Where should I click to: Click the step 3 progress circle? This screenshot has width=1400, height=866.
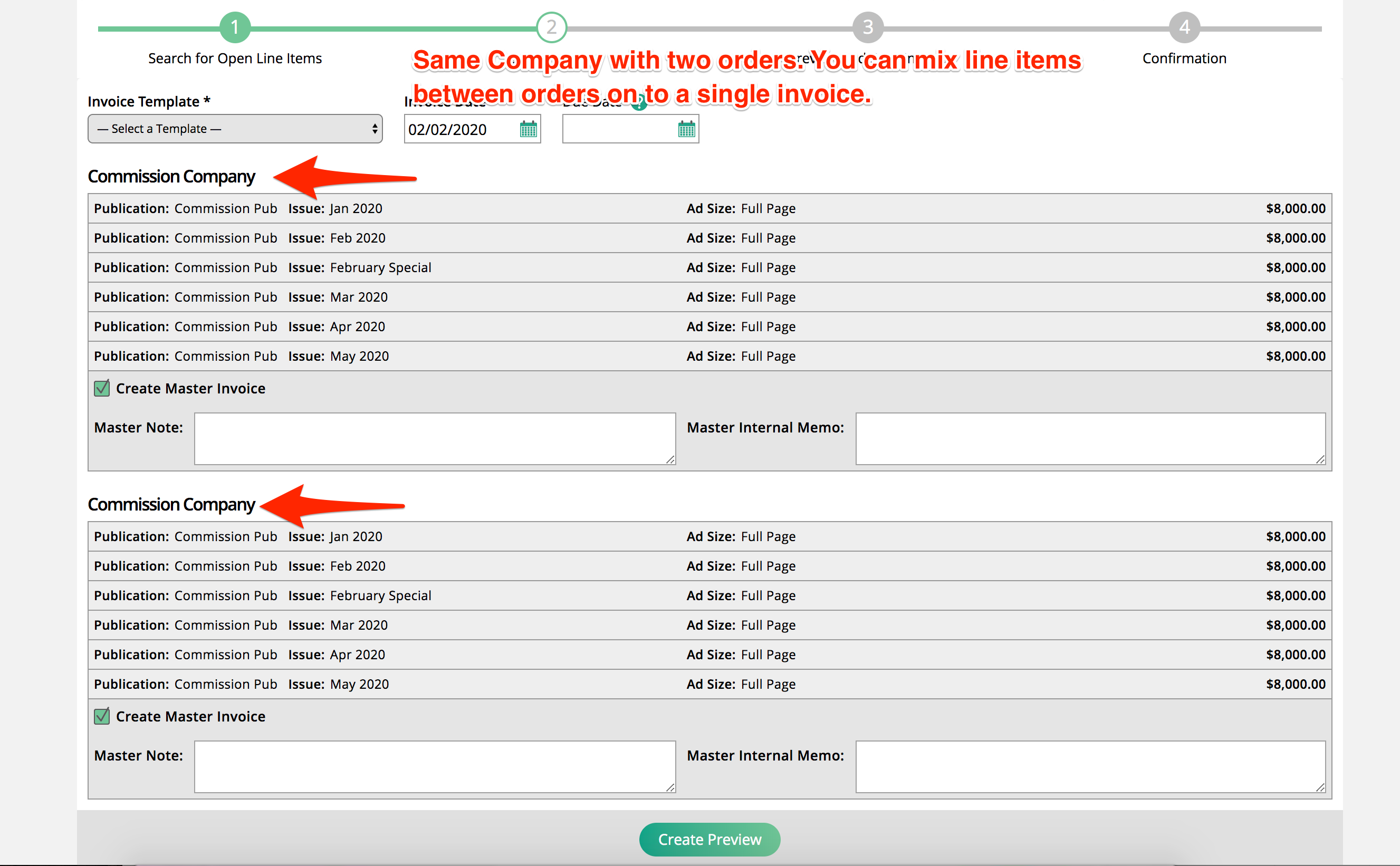click(868, 26)
